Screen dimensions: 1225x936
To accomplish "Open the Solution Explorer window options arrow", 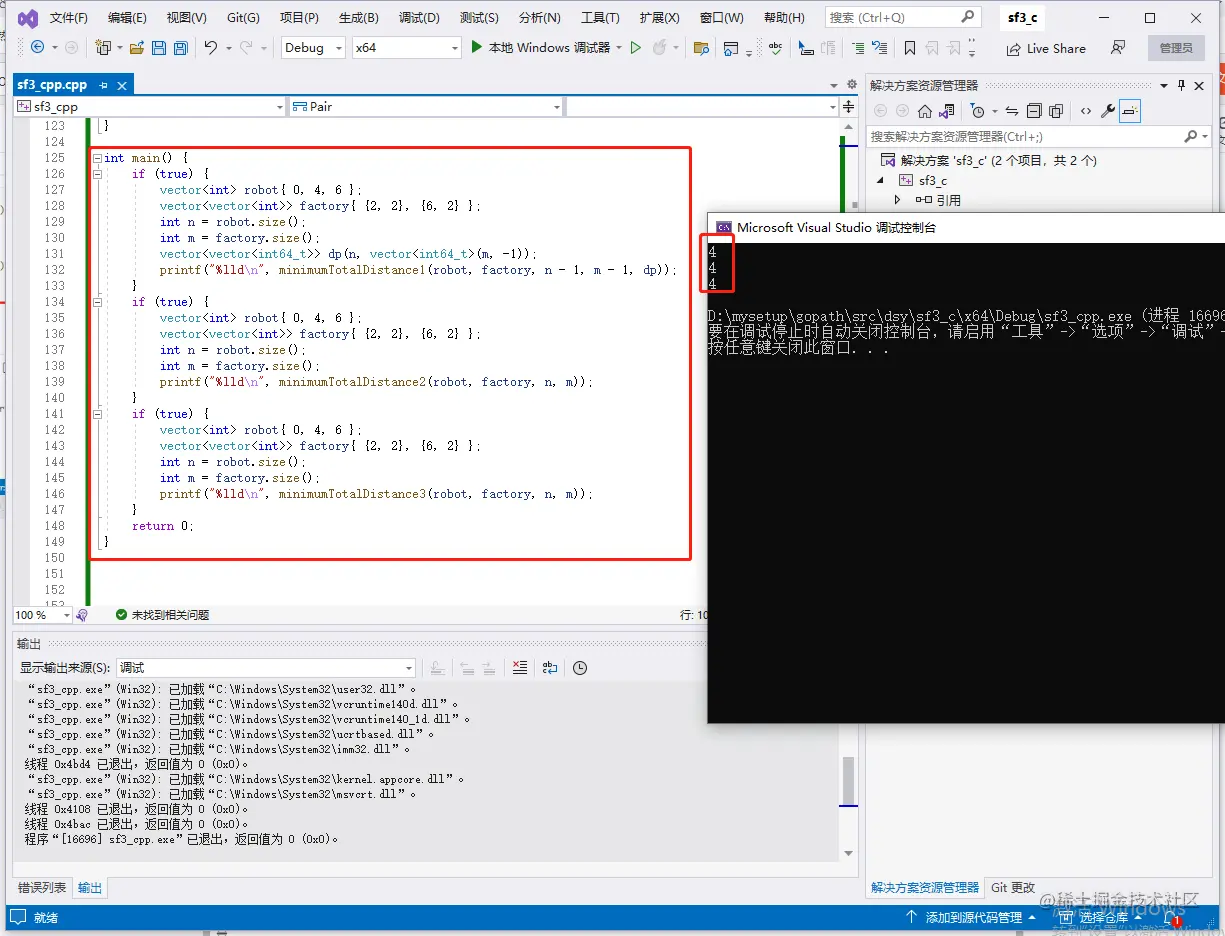I will pyautogui.click(x=1163, y=86).
